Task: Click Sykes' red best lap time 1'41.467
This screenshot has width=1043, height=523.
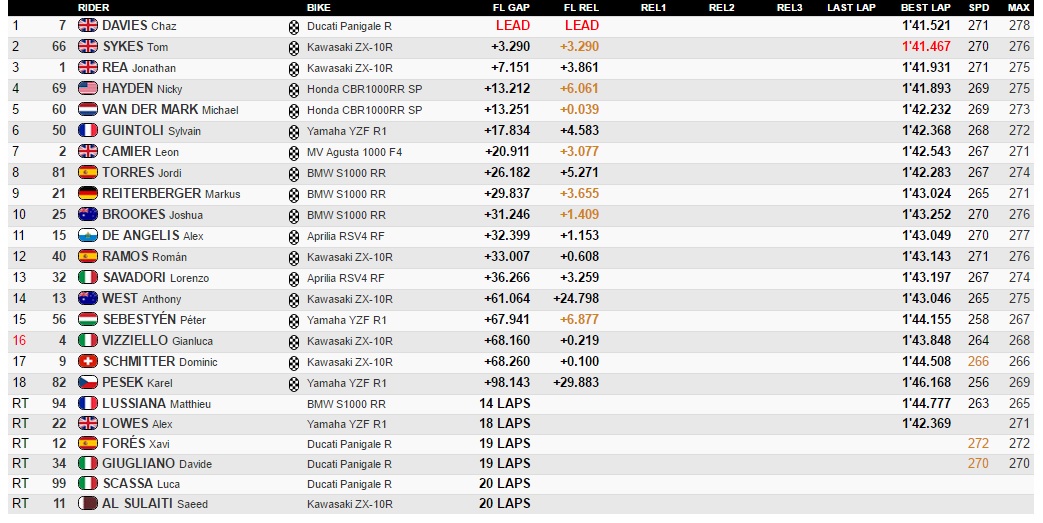Action: click(926, 47)
